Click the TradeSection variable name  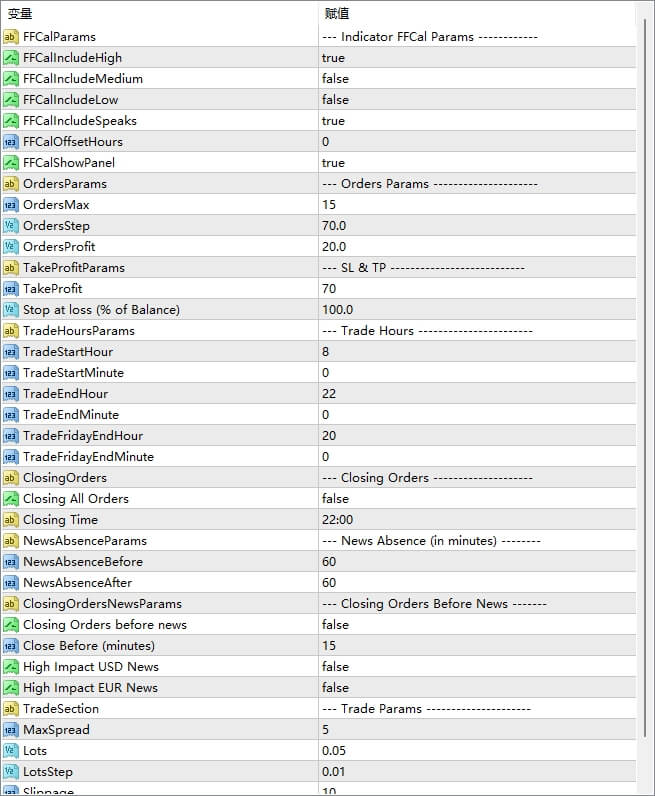click(61, 709)
